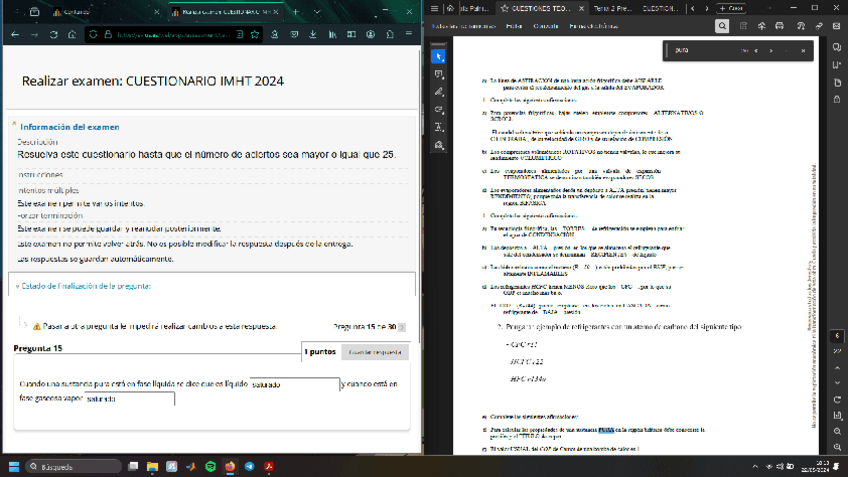Click the search icon in PDF toolbar
Screen dimensions: 848x477
pyautogui.click(x=722, y=26)
